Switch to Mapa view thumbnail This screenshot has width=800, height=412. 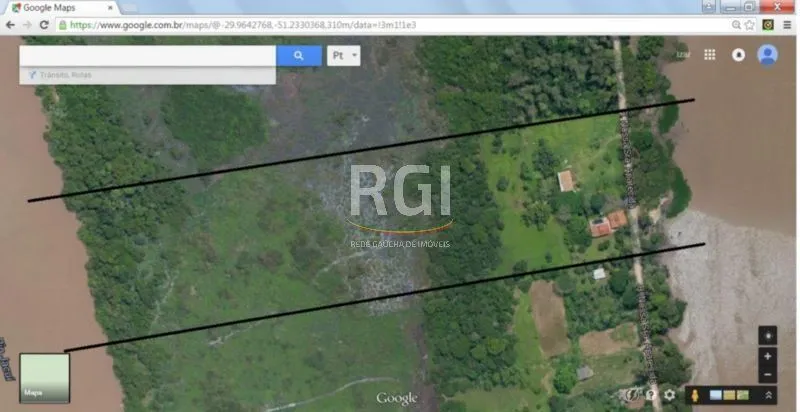click(44, 378)
